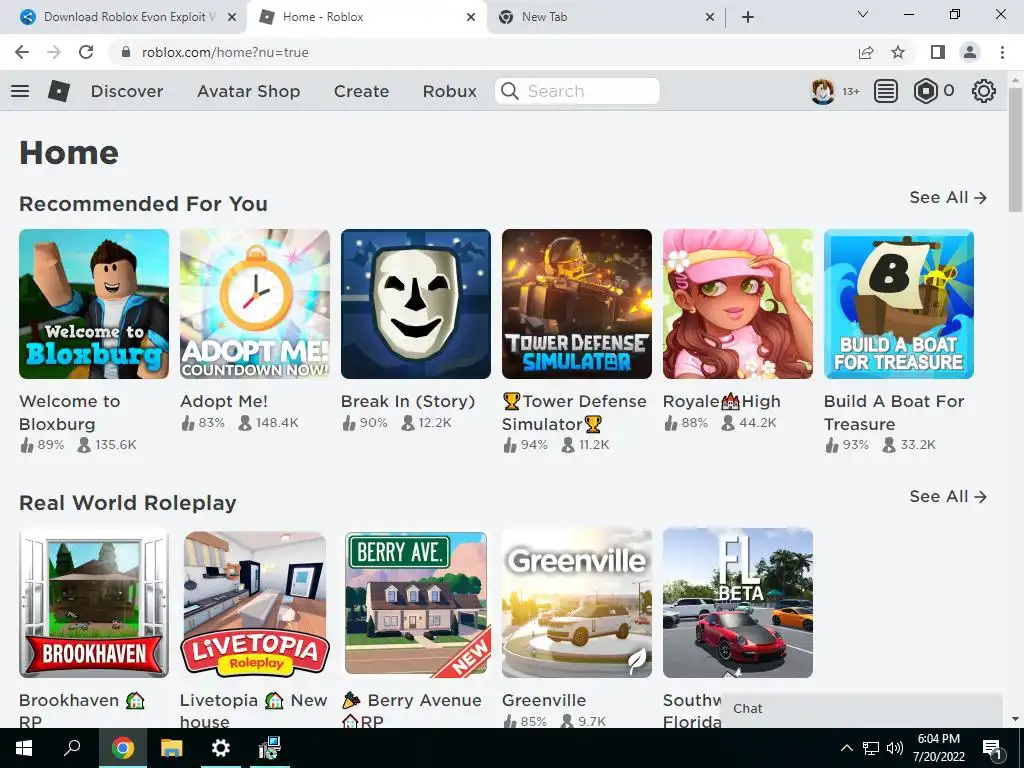Image resolution: width=1024 pixels, height=768 pixels.
Task: Open Settings from the taskbar
Action: (221, 748)
